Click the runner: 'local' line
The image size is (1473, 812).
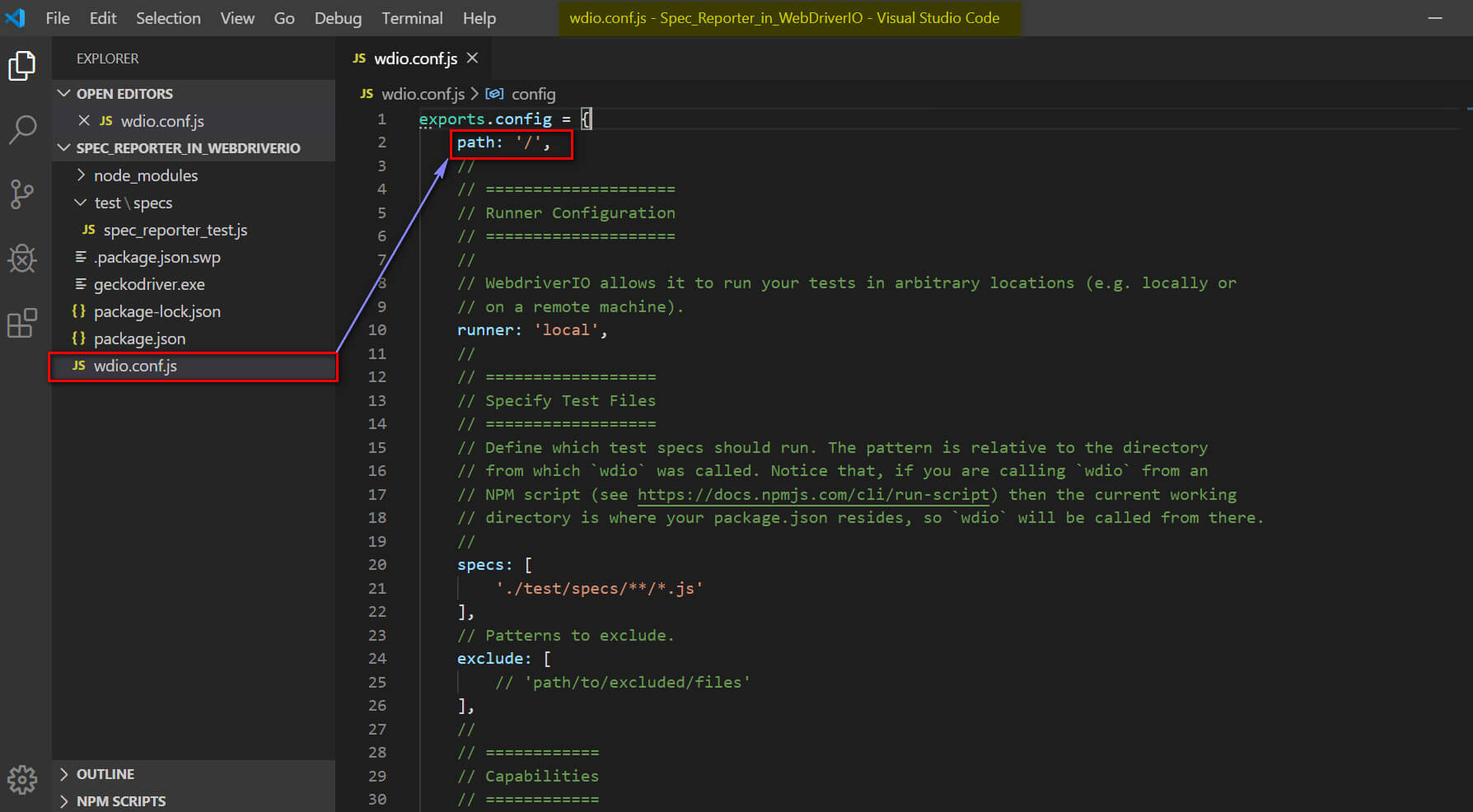(x=532, y=330)
